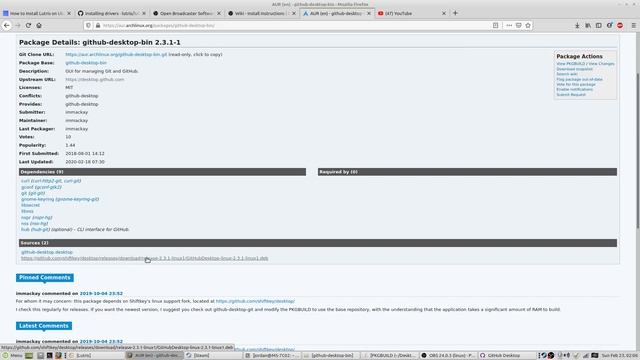The width and height of the screenshot is (640, 360).
Task: Close the Open Broadcaster Software tab
Action: pos(219,13)
